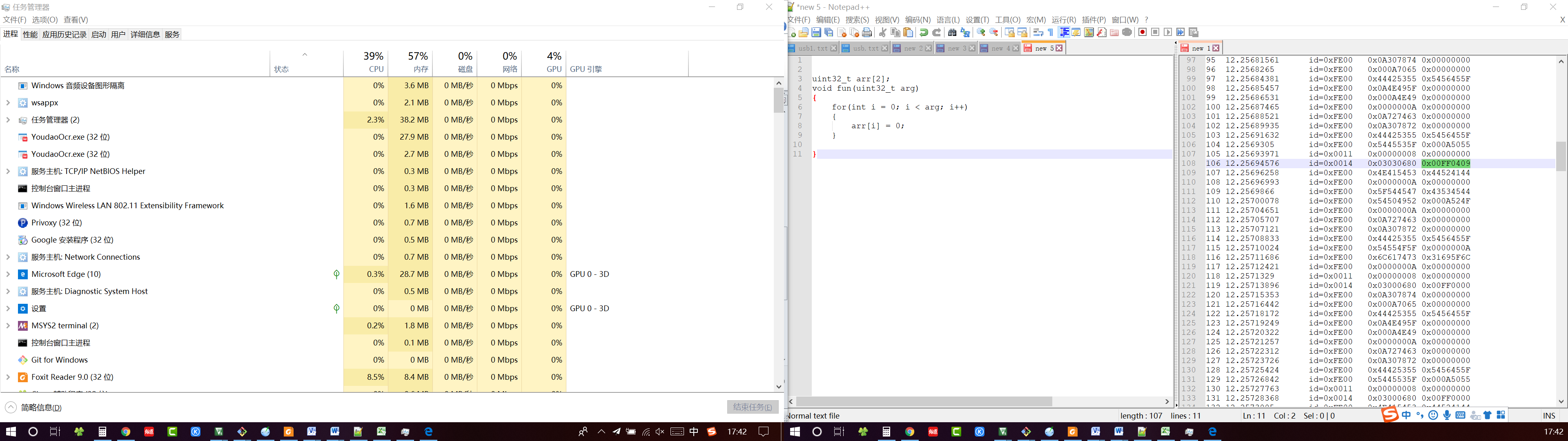
Task: Click the Print icon in Notepad++ toolbar
Action: tap(867, 32)
